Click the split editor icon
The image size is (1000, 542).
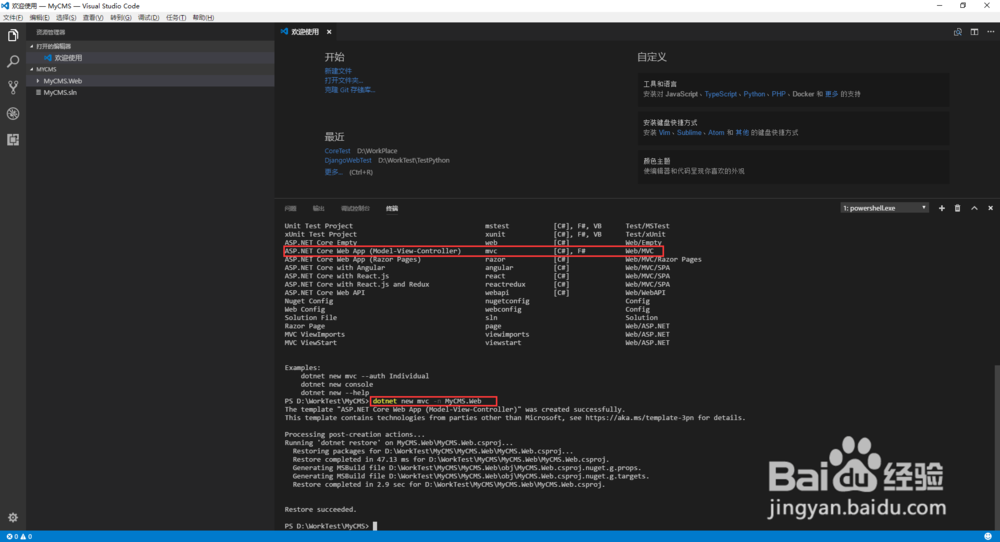point(974,32)
